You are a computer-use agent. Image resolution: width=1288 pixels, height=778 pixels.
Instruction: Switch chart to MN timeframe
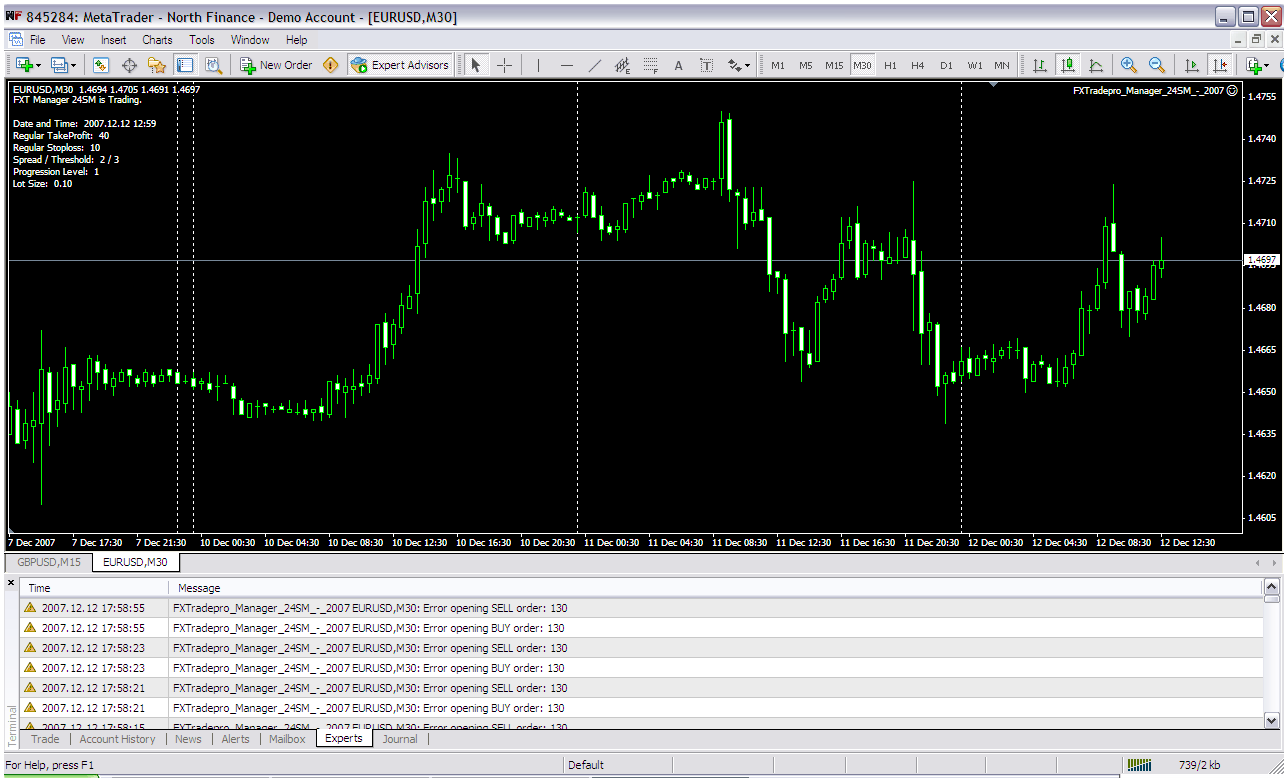(1001, 65)
